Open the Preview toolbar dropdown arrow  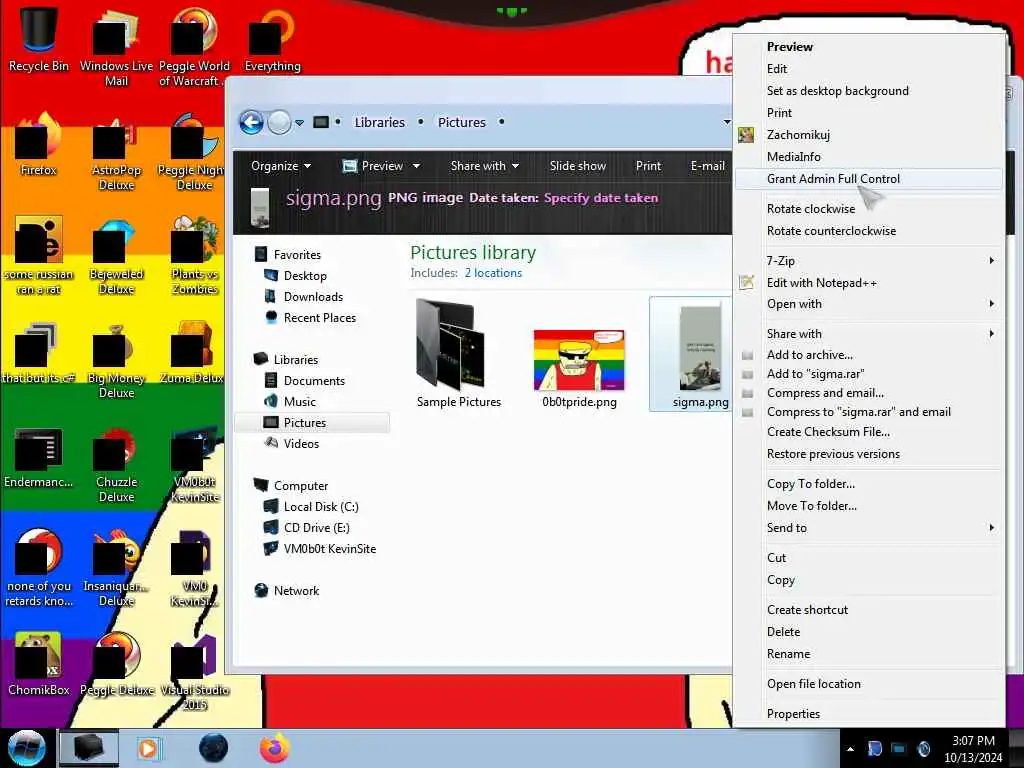pos(416,166)
